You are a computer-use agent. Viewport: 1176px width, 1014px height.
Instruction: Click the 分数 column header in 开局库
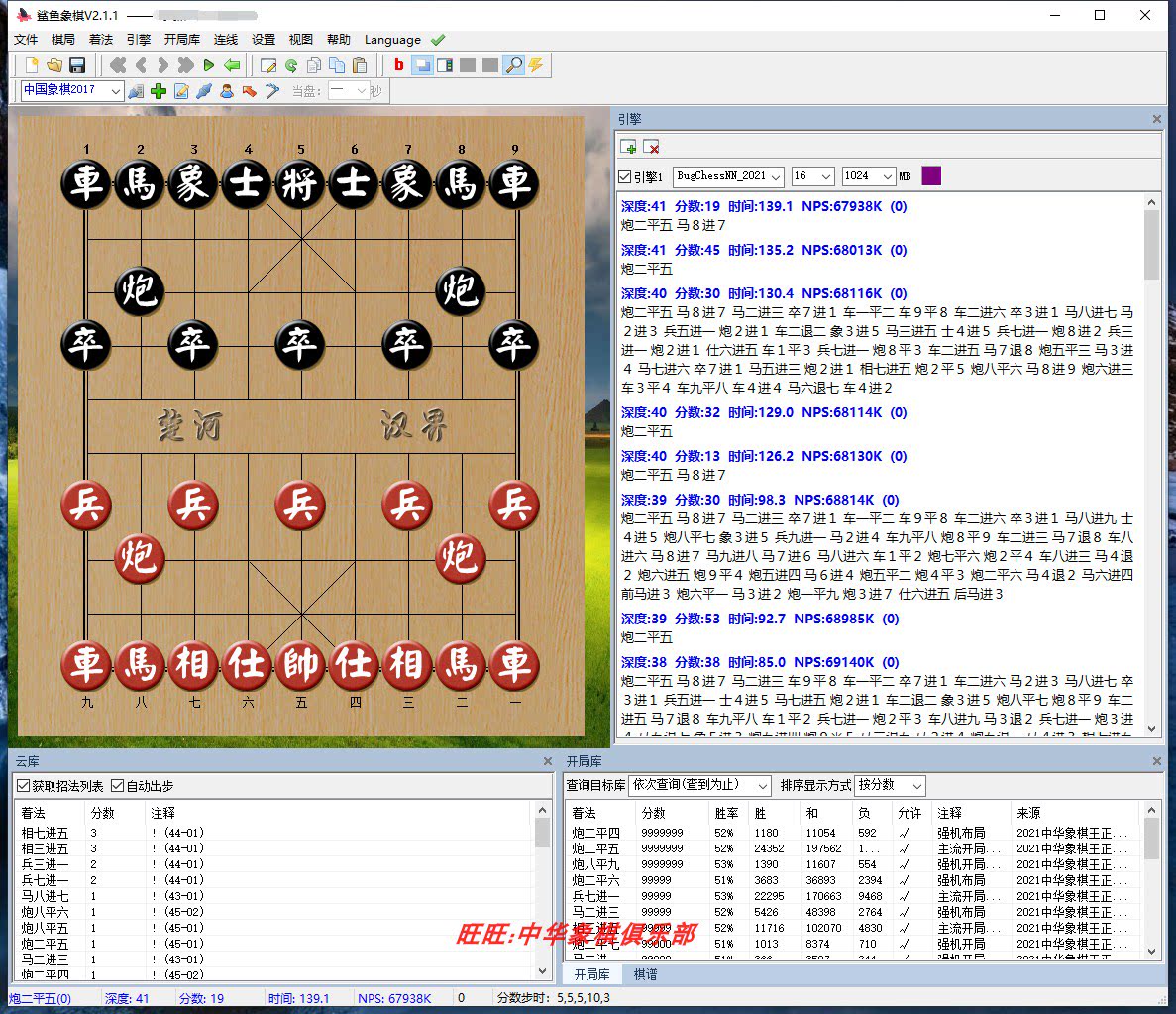click(654, 813)
